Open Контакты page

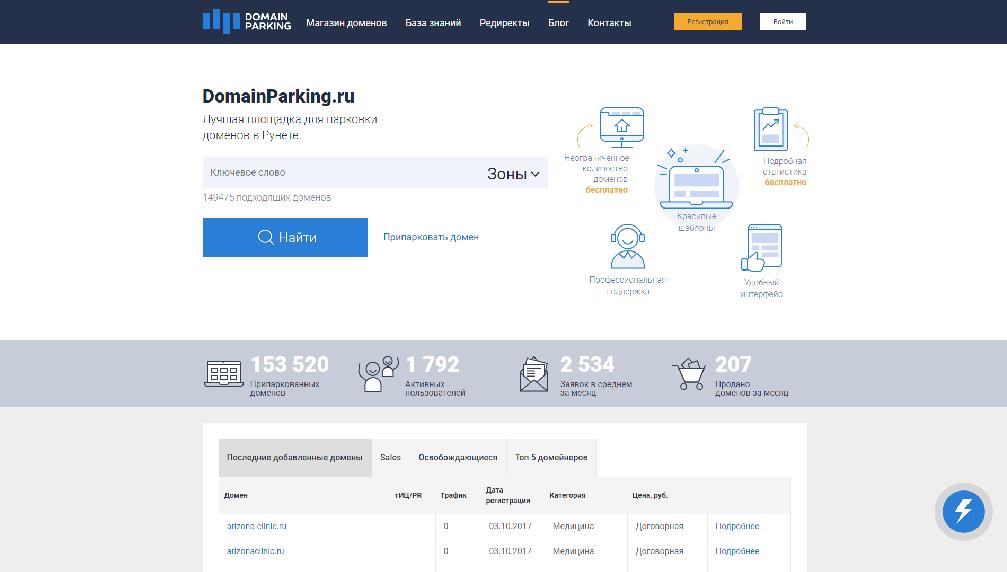(609, 22)
